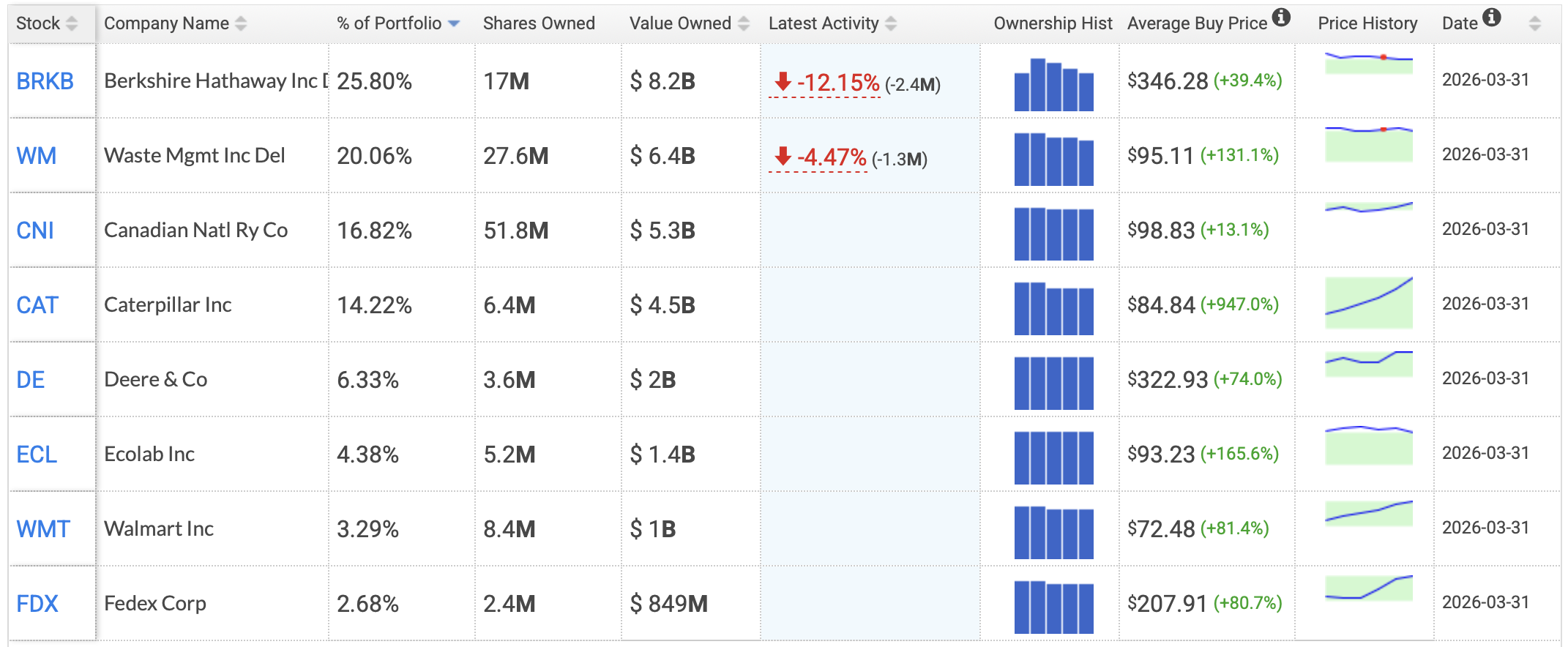Click the 25.80% portfolio value

[x=375, y=81]
